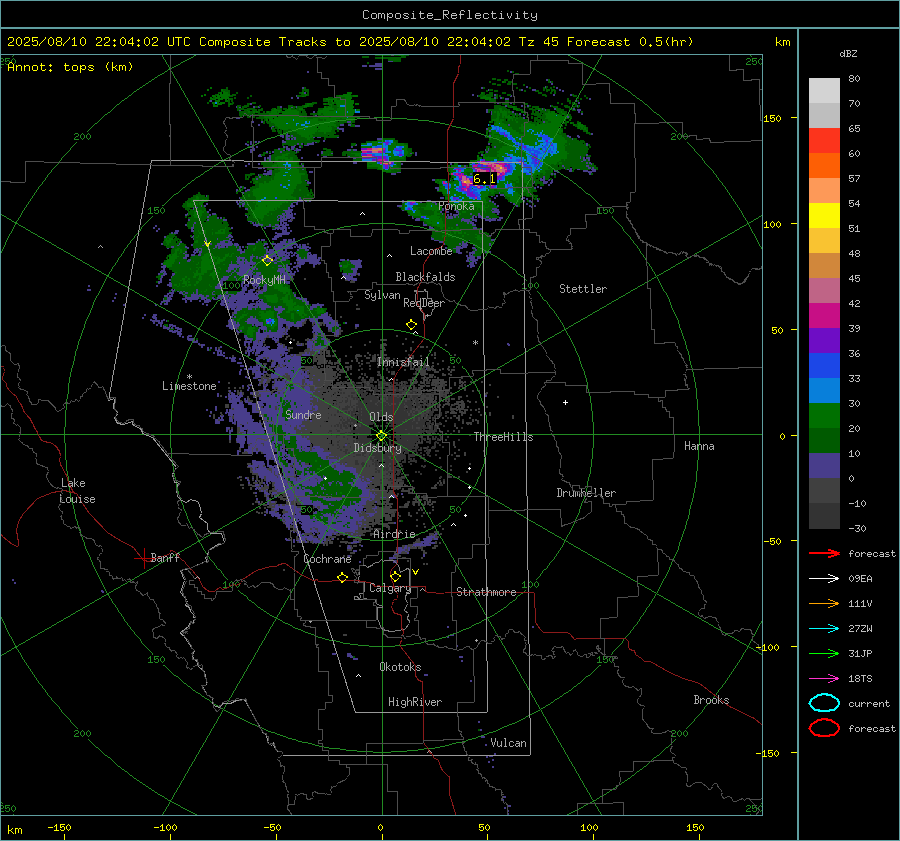Click the Banff label
This screenshot has height=841, width=900.
[165, 557]
